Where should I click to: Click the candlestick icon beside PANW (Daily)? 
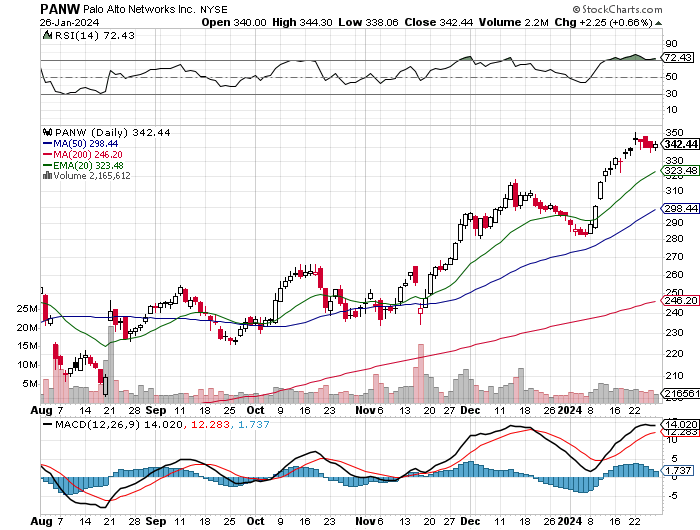point(47,132)
